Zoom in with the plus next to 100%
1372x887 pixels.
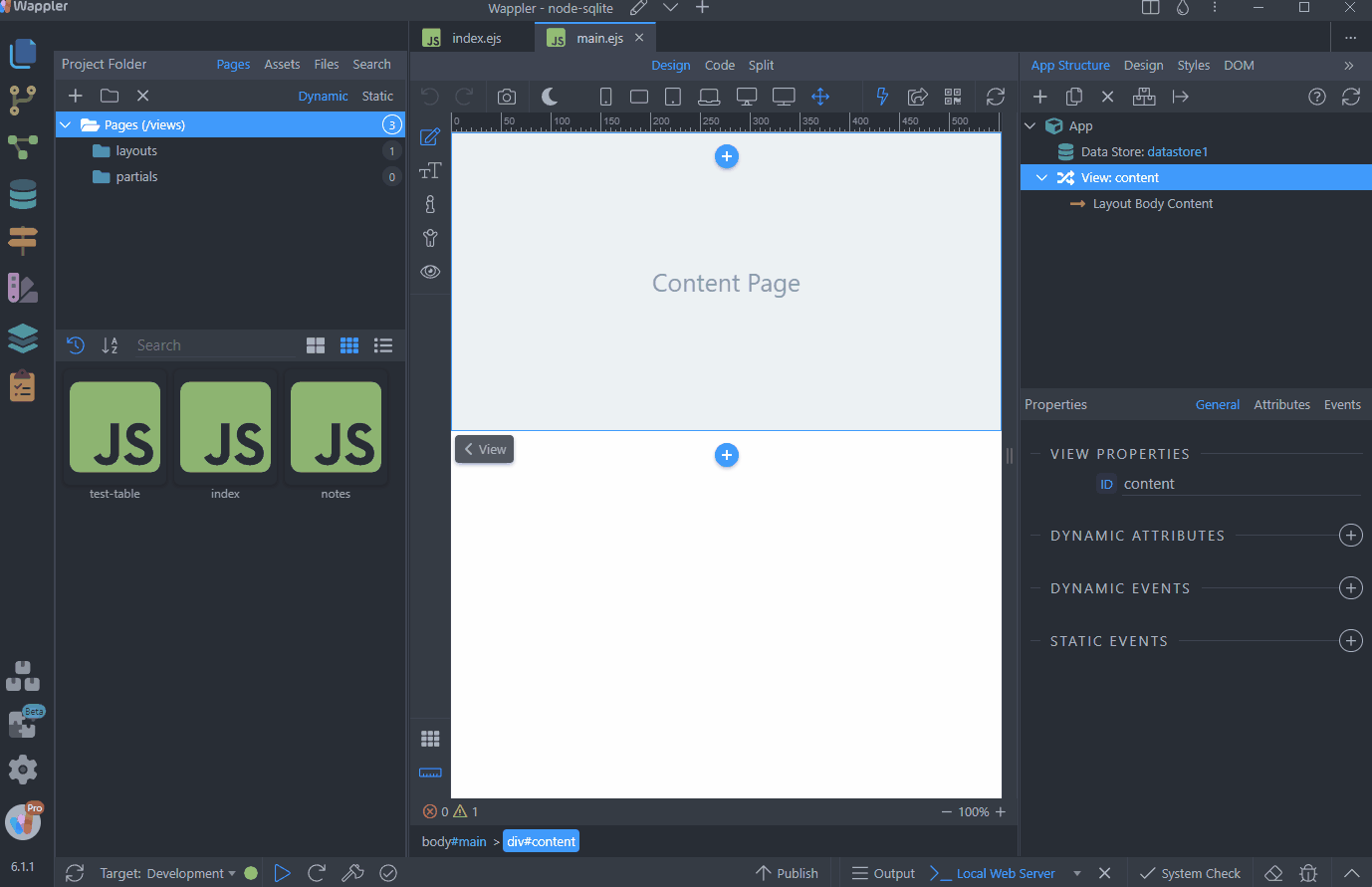[1001, 812]
